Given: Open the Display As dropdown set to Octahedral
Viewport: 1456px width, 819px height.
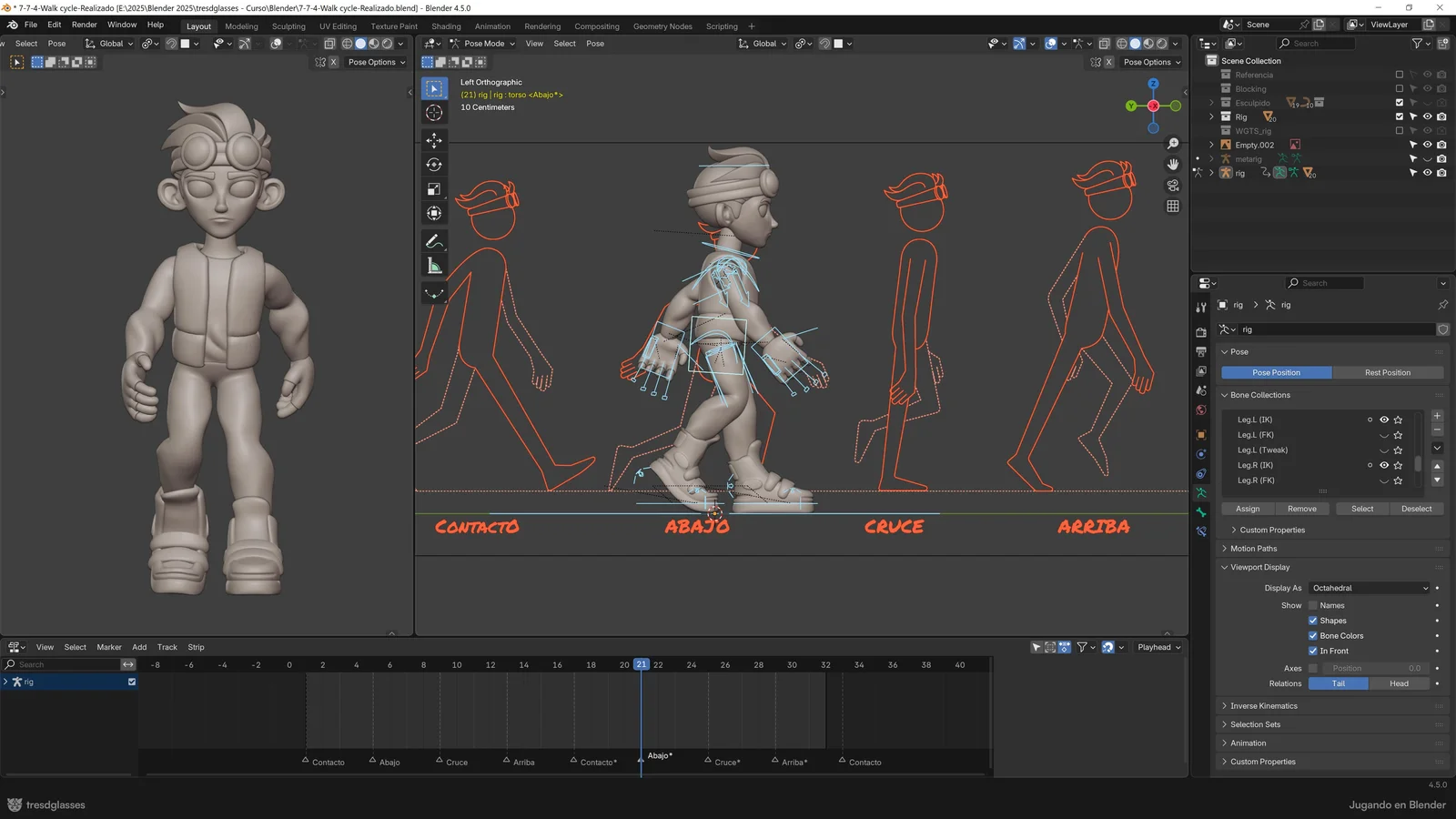Looking at the screenshot, I should [1370, 588].
